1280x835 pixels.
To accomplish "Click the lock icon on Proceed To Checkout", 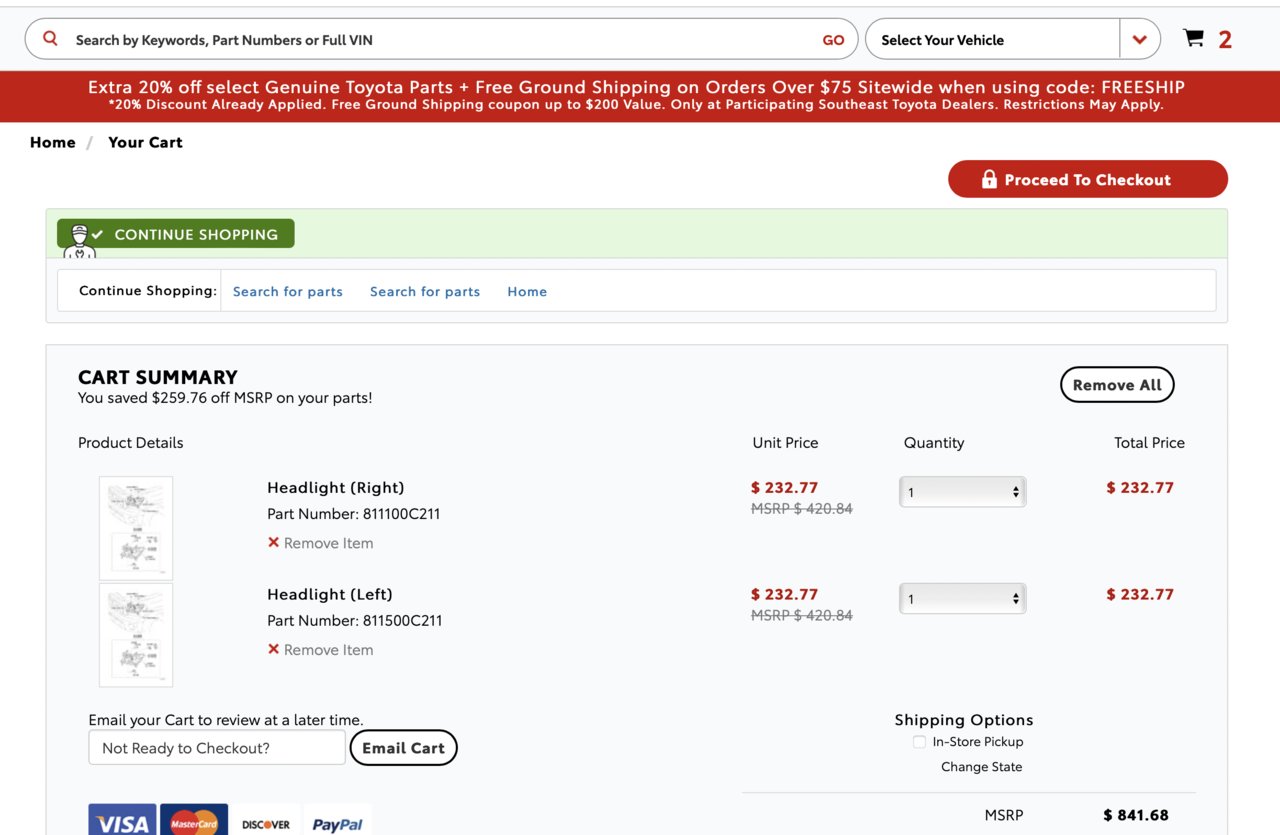I will [989, 179].
